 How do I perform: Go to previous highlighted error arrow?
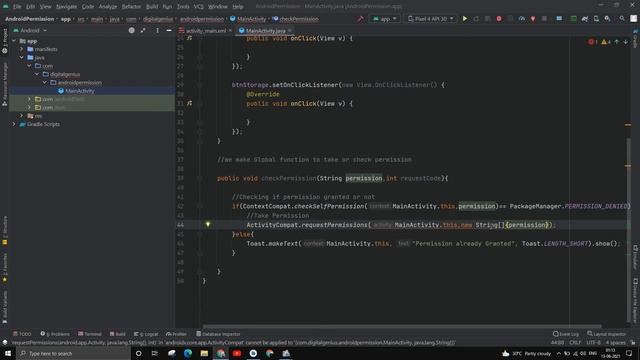coord(617,42)
